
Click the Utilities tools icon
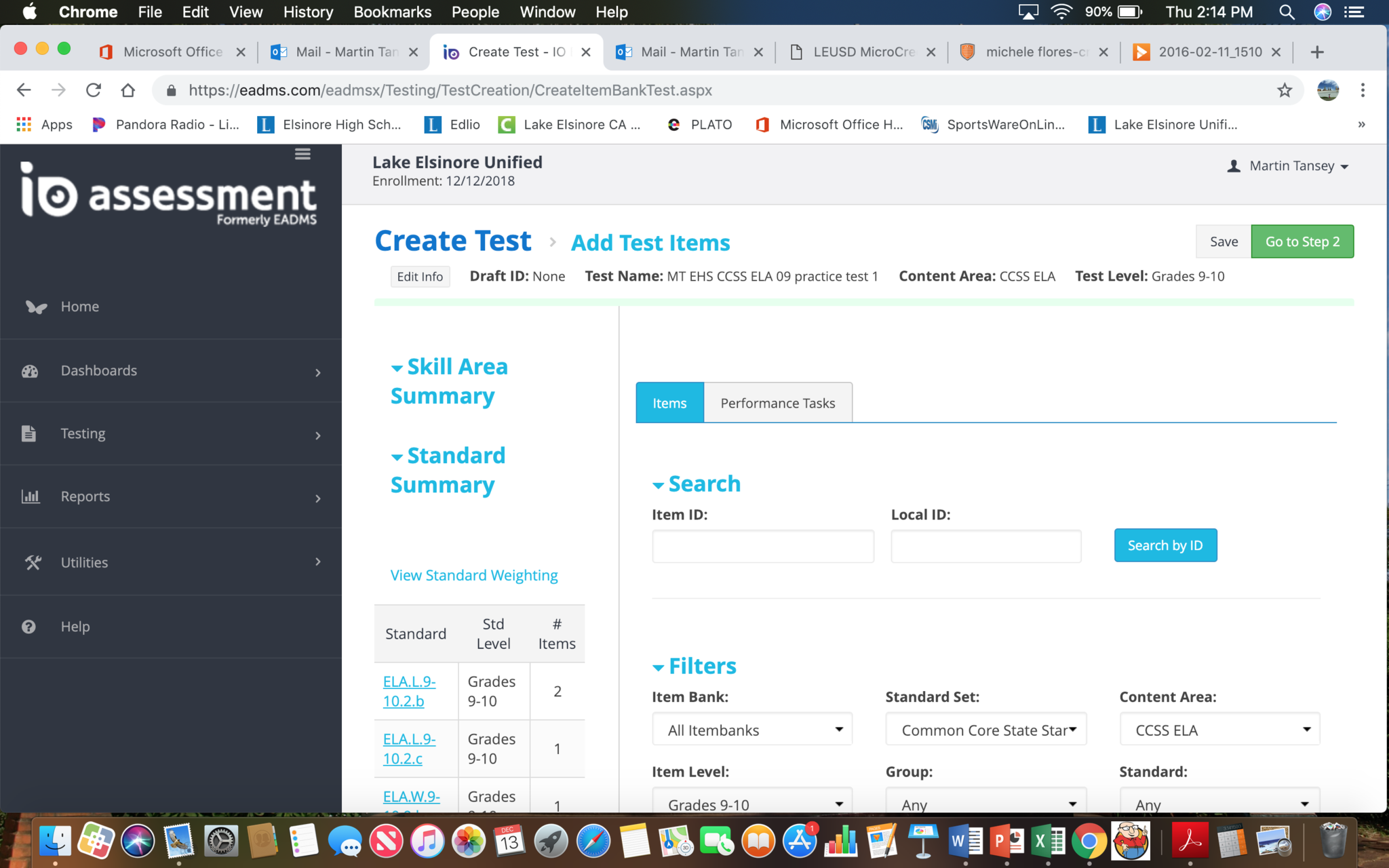click(x=33, y=562)
